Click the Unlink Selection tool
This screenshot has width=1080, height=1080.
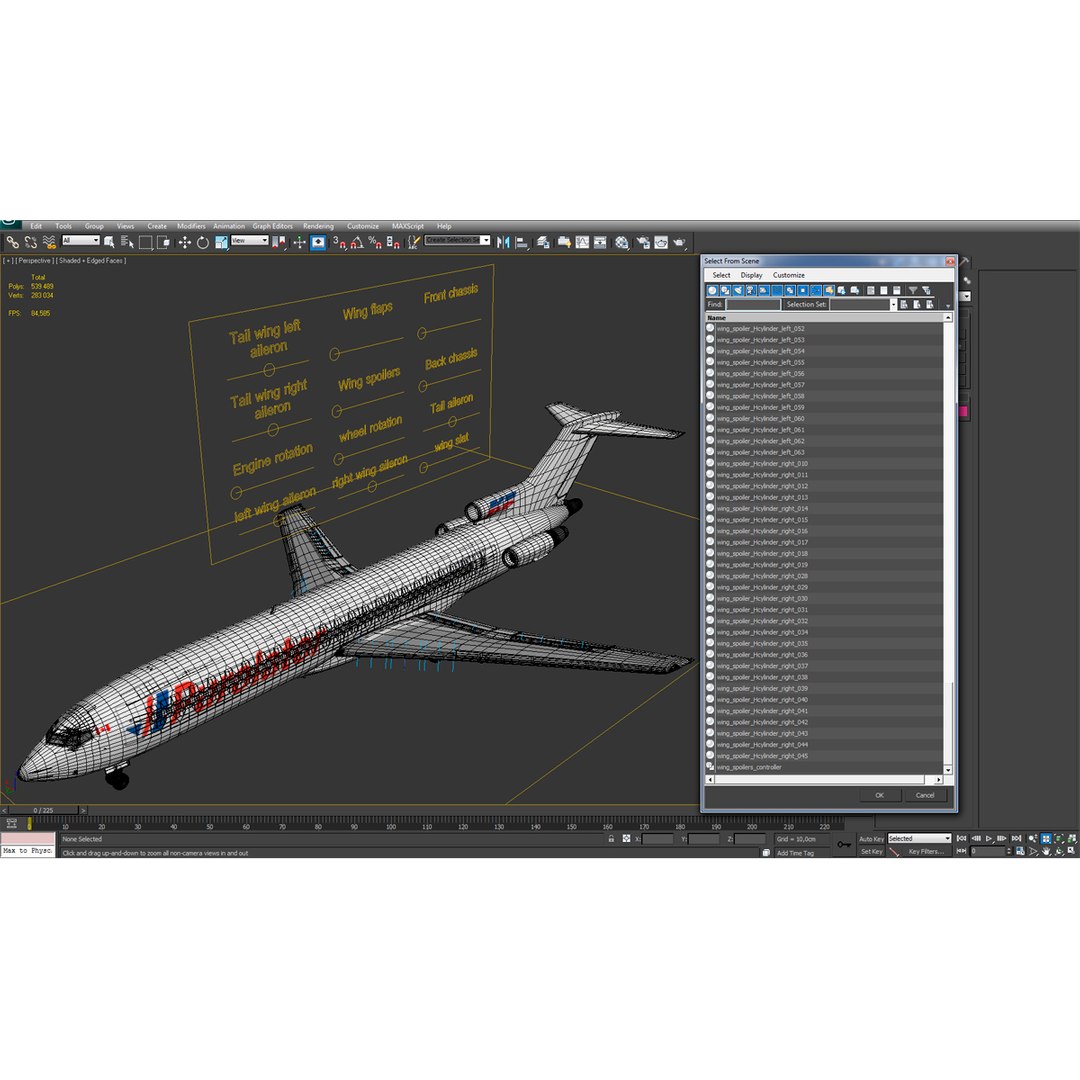pyautogui.click(x=31, y=242)
